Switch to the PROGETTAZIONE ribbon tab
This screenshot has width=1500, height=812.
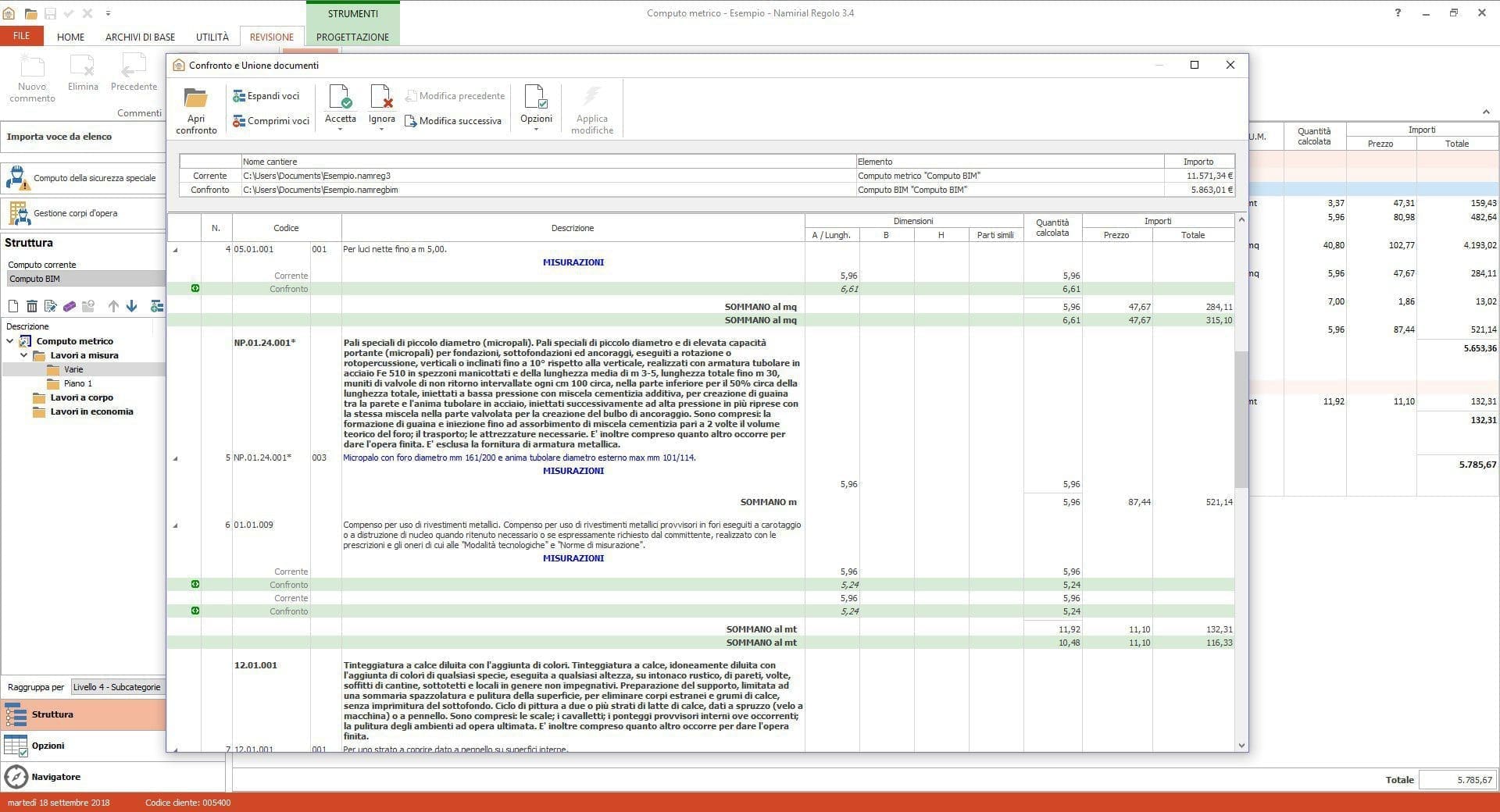tap(352, 37)
